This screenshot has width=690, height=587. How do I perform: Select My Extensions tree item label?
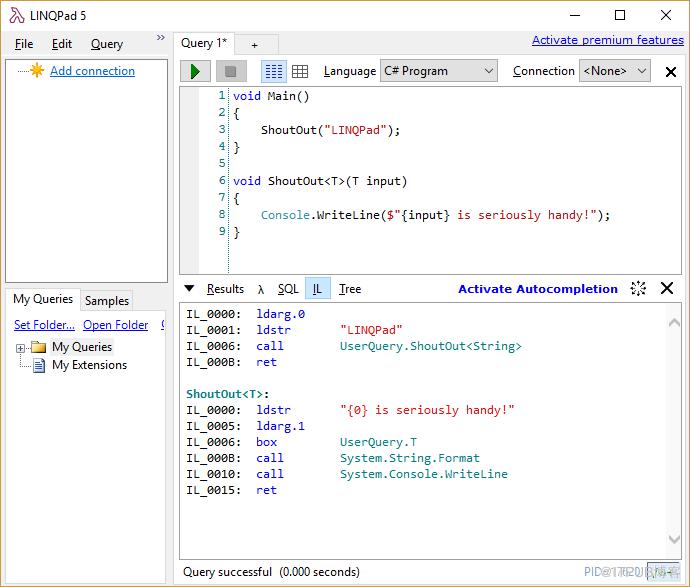(89, 365)
